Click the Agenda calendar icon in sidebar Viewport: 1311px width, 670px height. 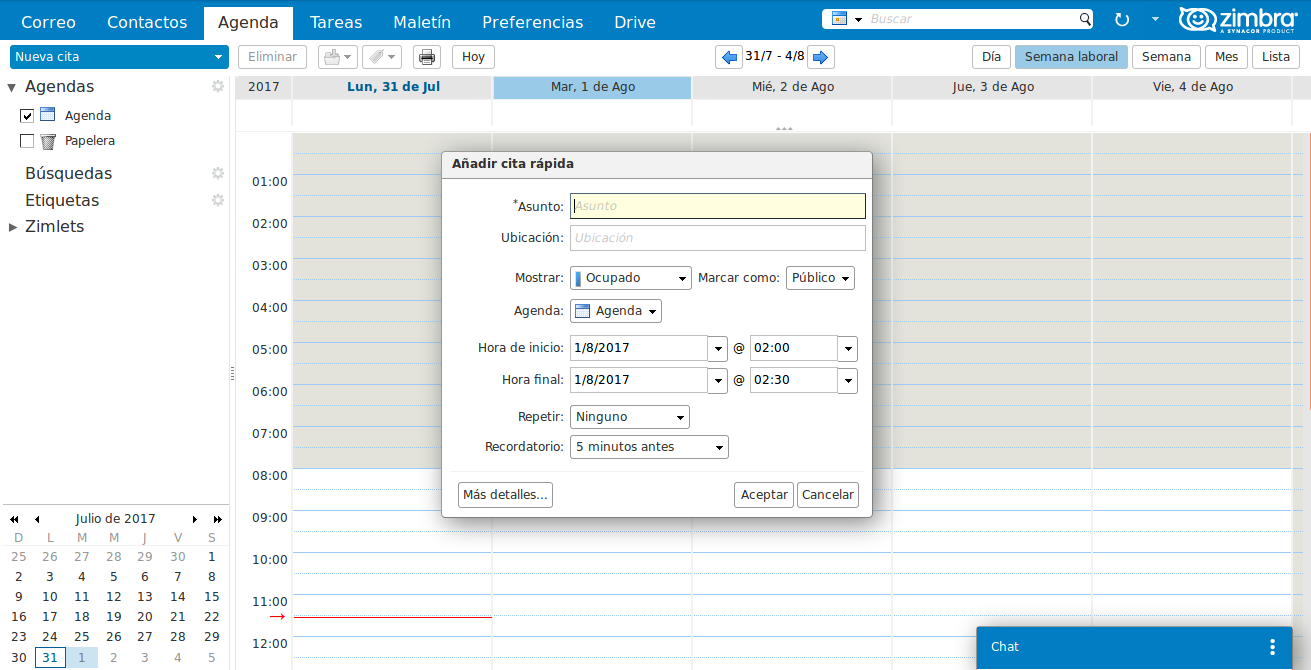click(x=48, y=115)
